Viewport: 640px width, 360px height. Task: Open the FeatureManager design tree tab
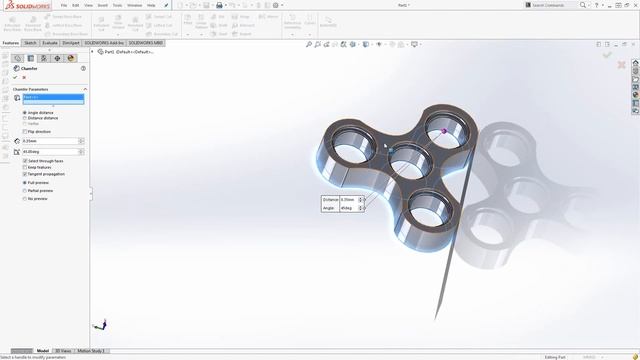(18, 58)
